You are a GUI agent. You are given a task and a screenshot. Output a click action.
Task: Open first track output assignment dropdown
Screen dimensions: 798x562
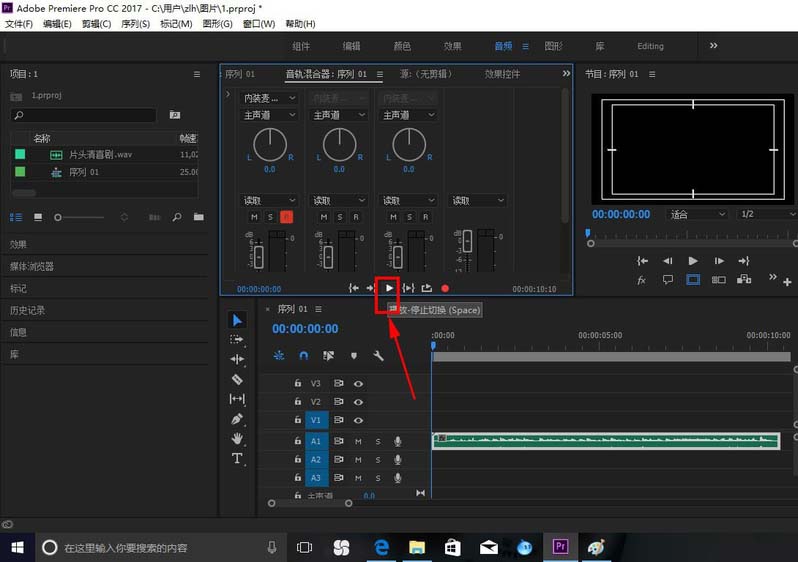click(x=269, y=115)
